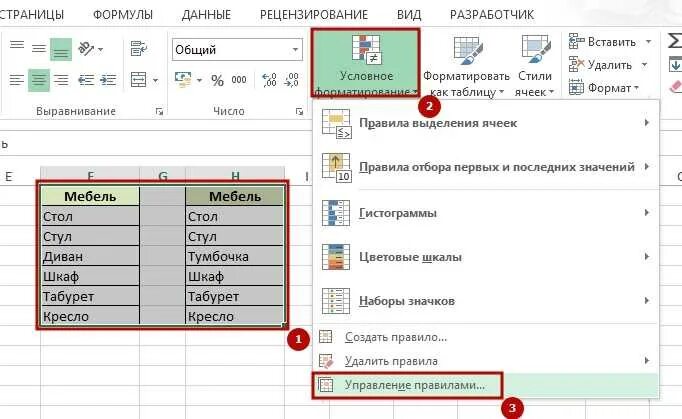Click the Формат cells icon

(576, 88)
